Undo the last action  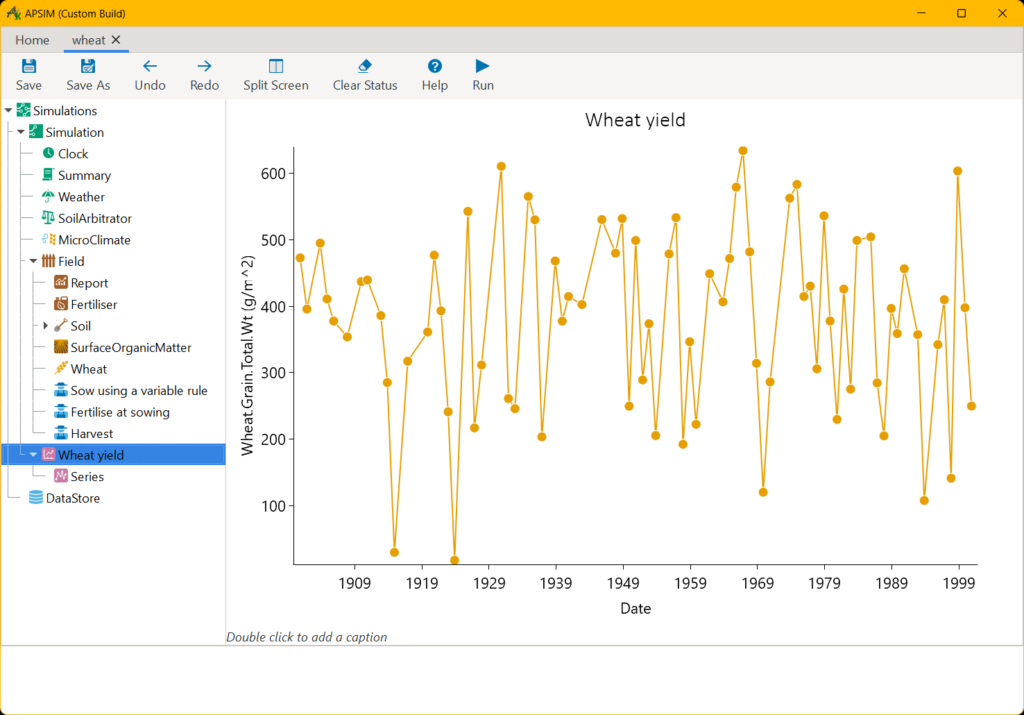pos(150,67)
